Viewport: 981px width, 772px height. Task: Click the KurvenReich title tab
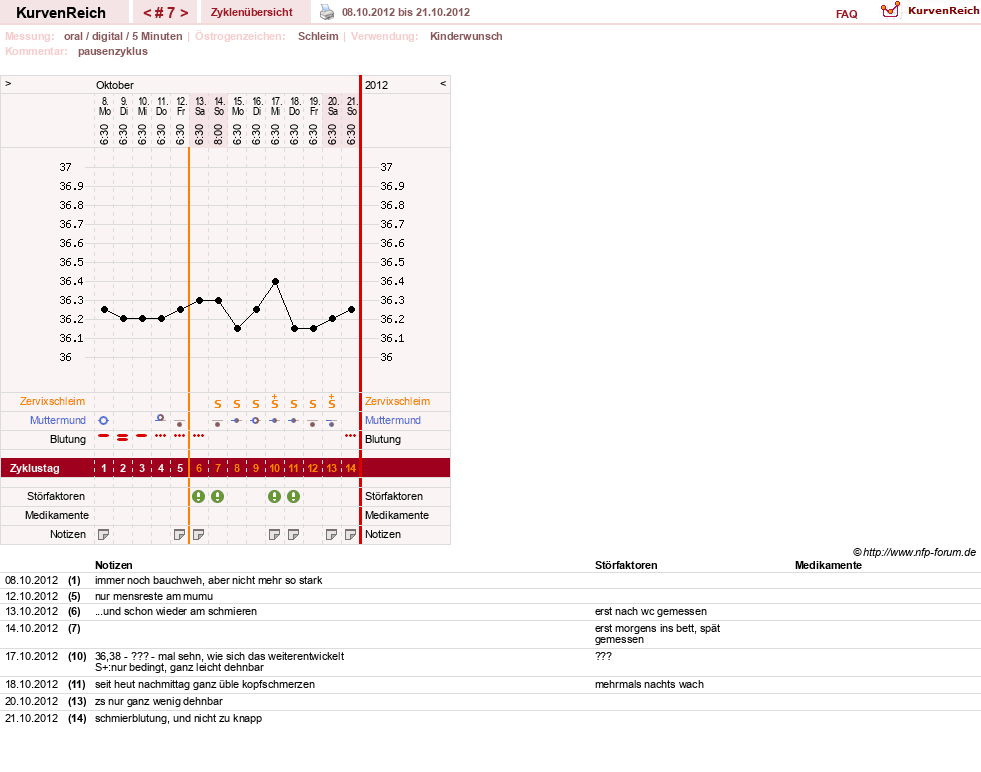(x=61, y=13)
